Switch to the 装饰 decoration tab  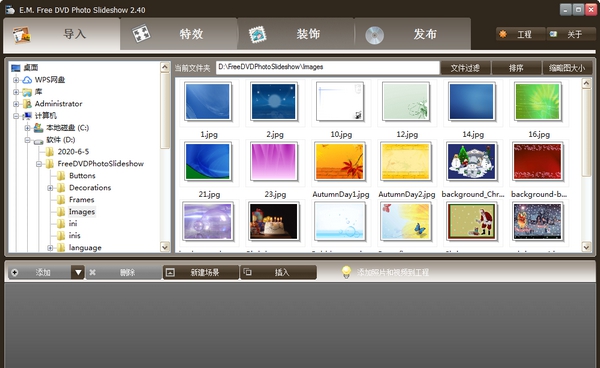[295, 34]
